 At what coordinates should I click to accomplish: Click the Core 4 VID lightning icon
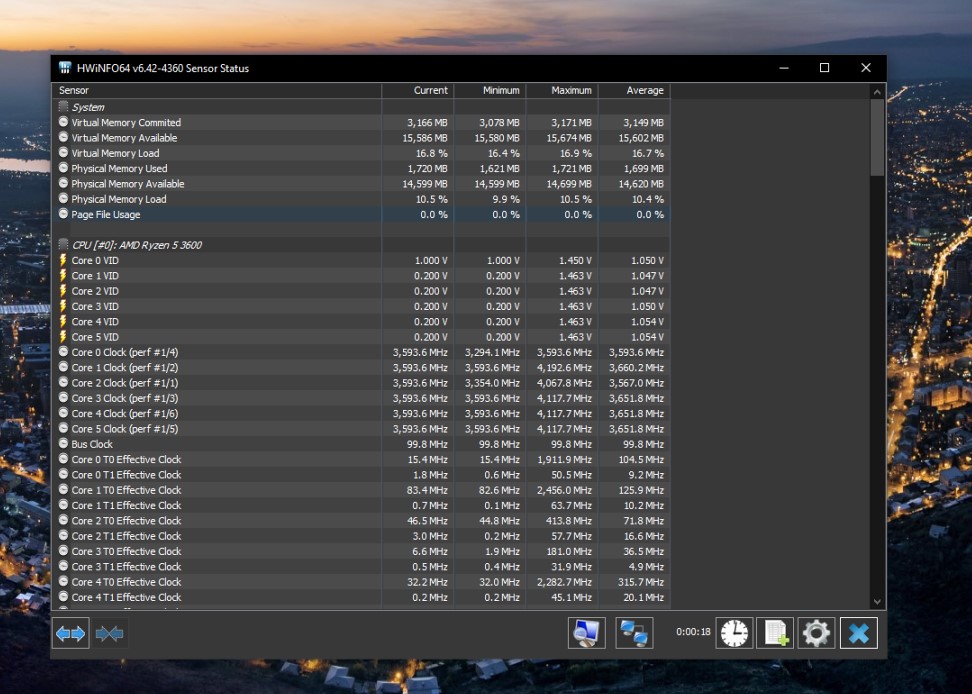click(x=63, y=322)
